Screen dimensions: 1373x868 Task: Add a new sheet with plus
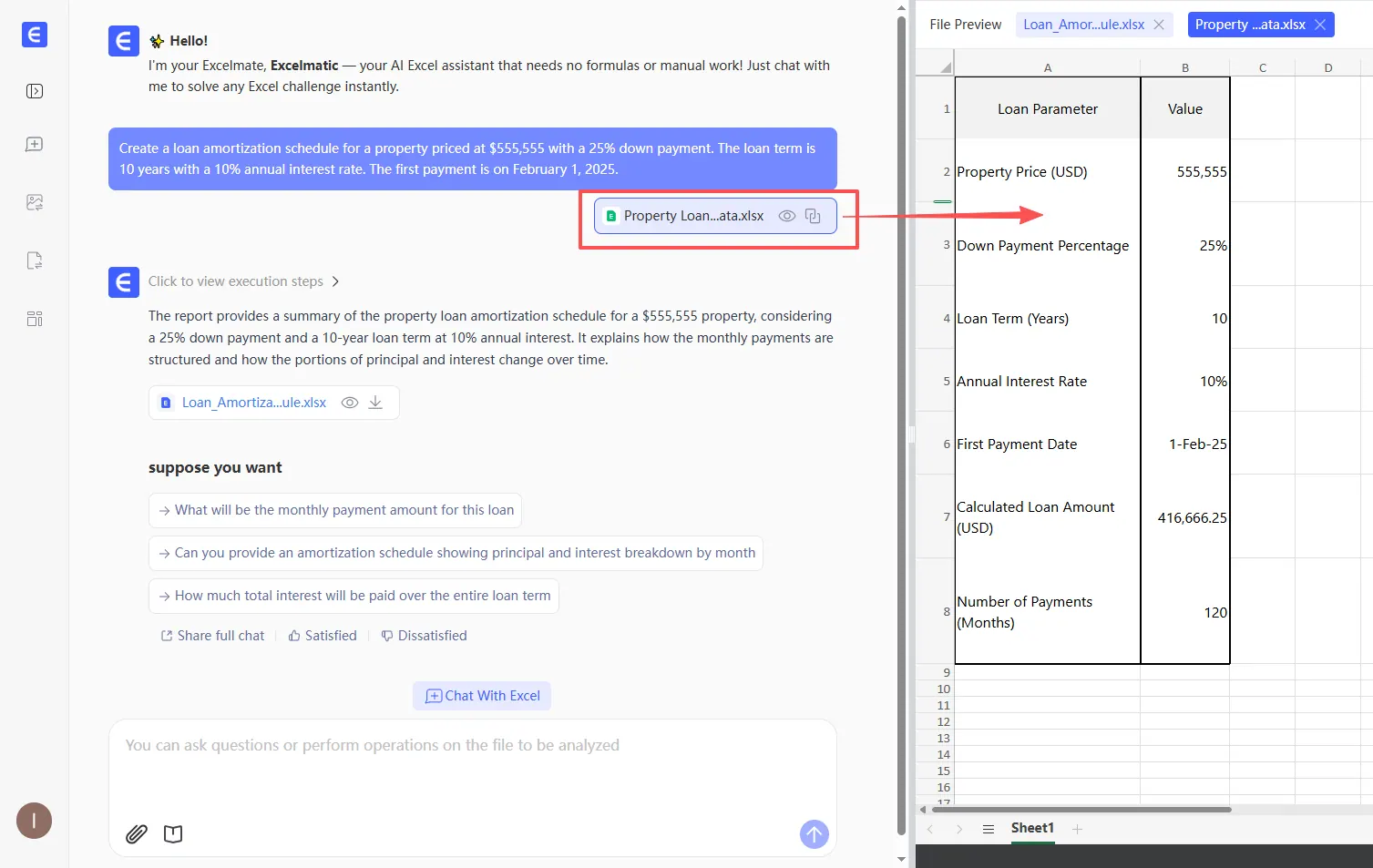pos(1077,829)
